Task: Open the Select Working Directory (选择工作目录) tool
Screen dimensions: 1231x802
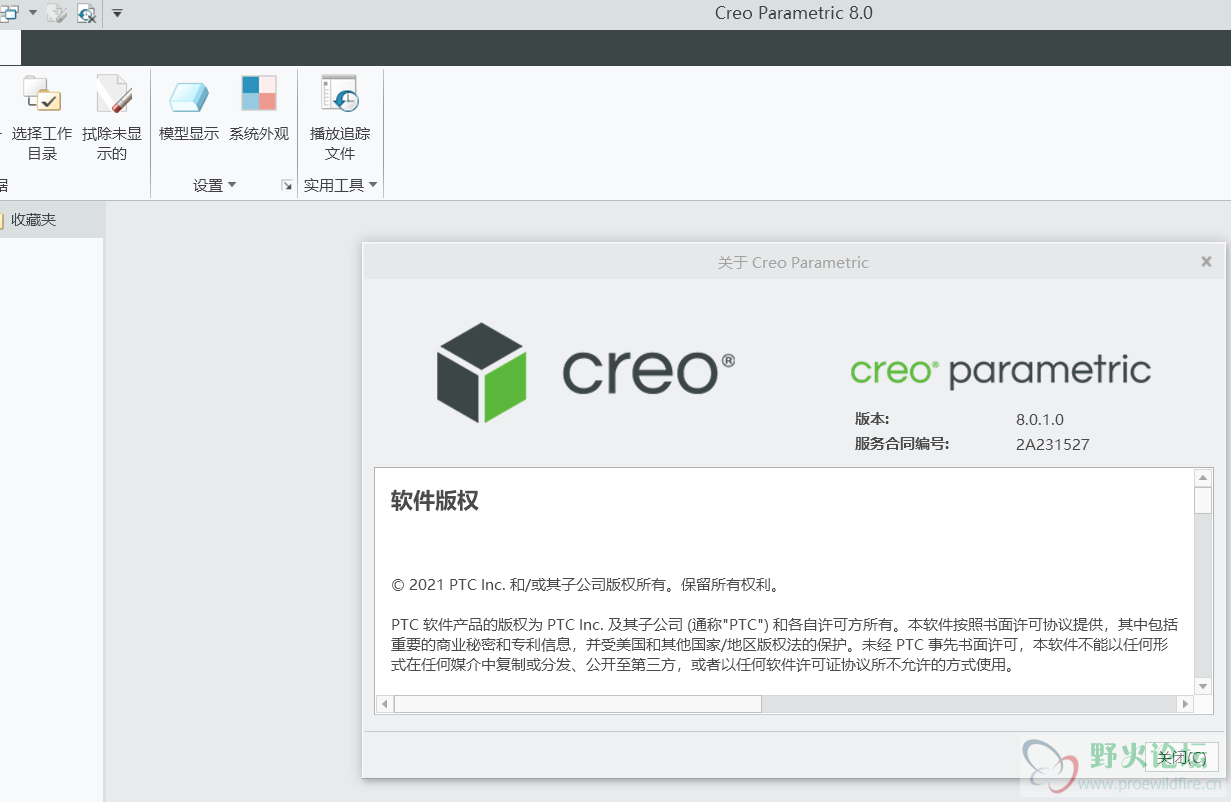Action: tap(42, 118)
